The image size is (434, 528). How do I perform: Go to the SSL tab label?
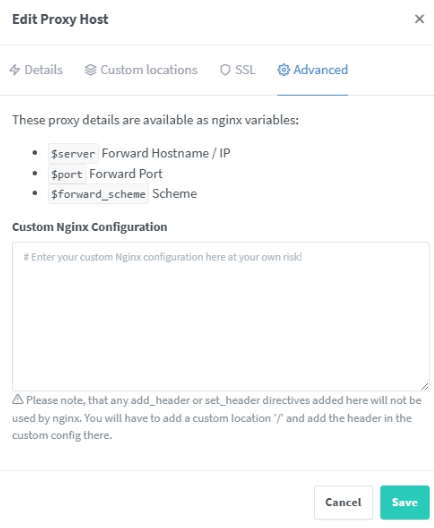coord(245,70)
